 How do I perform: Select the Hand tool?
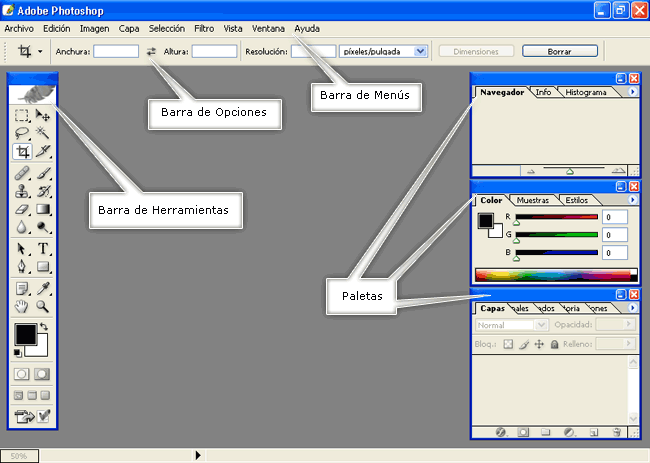pos(22,306)
